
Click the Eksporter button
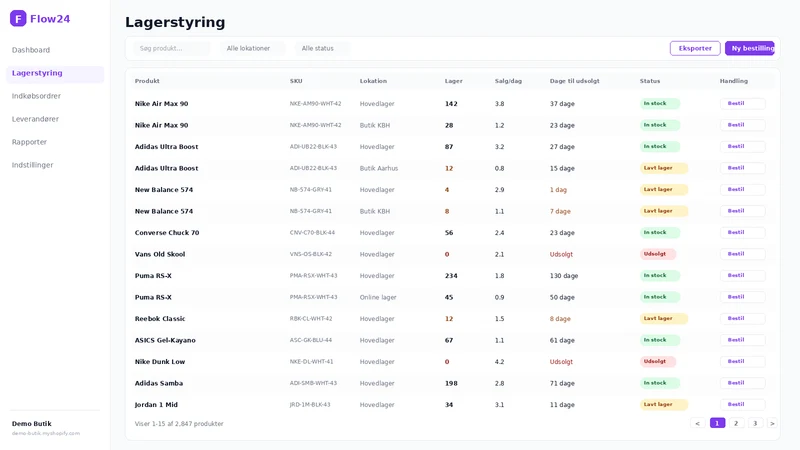click(695, 48)
